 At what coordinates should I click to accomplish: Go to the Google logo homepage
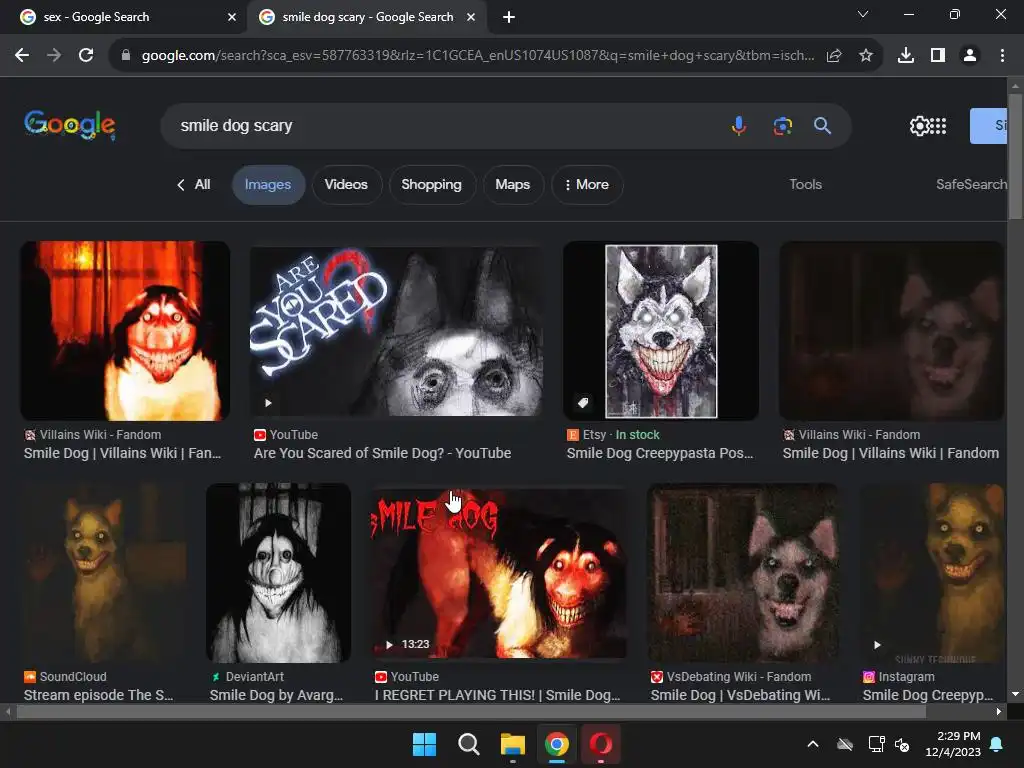pos(70,124)
